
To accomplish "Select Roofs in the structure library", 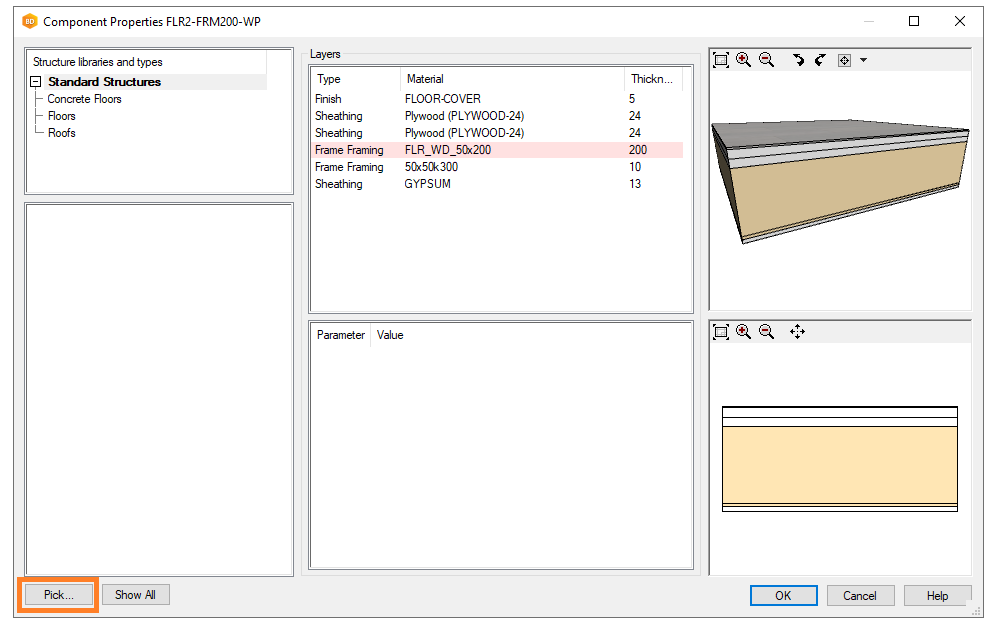I will pos(61,133).
